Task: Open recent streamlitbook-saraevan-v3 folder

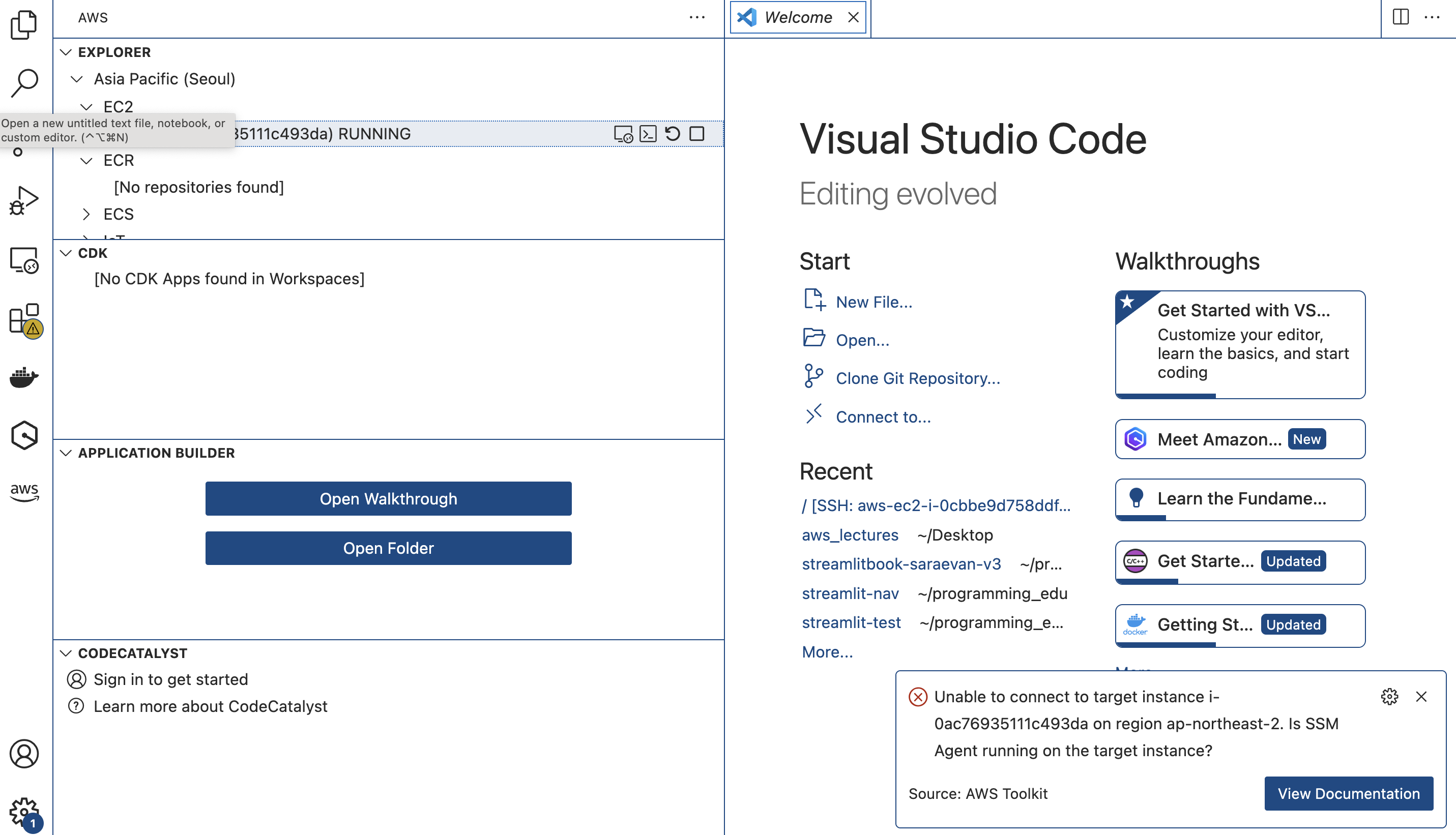Action: tap(901, 564)
